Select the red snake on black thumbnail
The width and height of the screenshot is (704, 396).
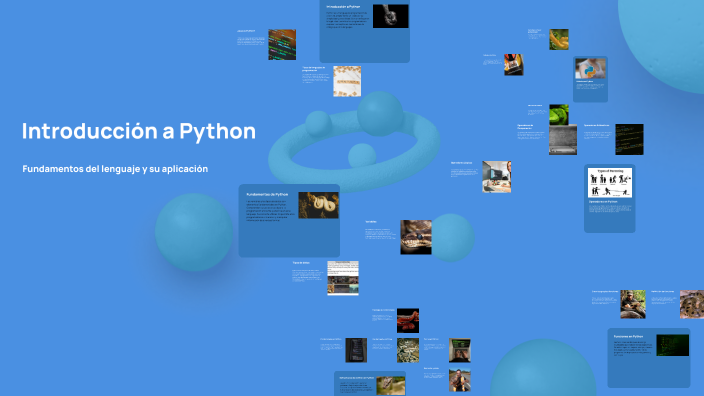408,321
